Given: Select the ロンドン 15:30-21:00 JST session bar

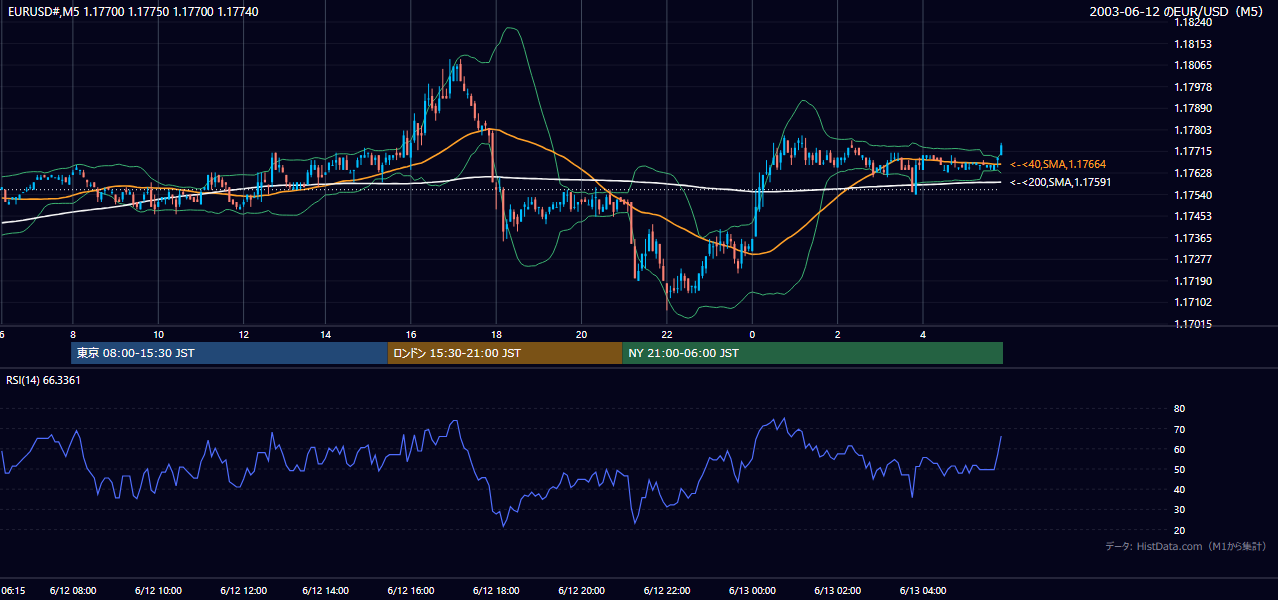Looking at the screenshot, I should (505, 353).
